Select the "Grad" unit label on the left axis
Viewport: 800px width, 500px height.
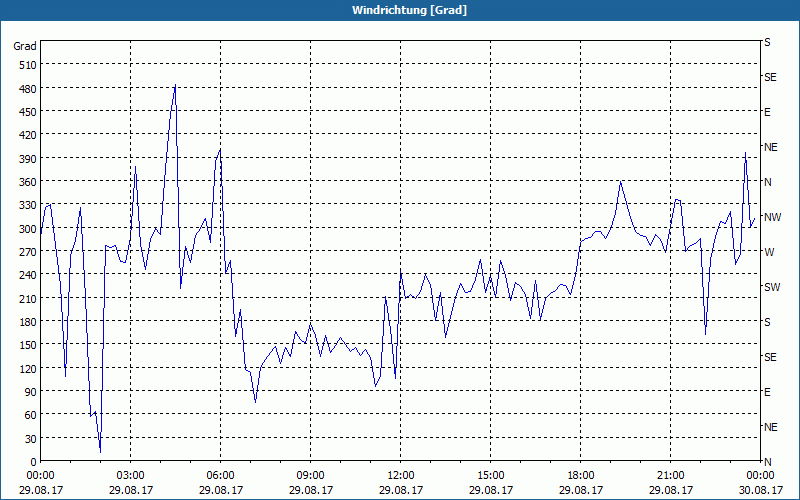pyautogui.click(x=25, y=46)
